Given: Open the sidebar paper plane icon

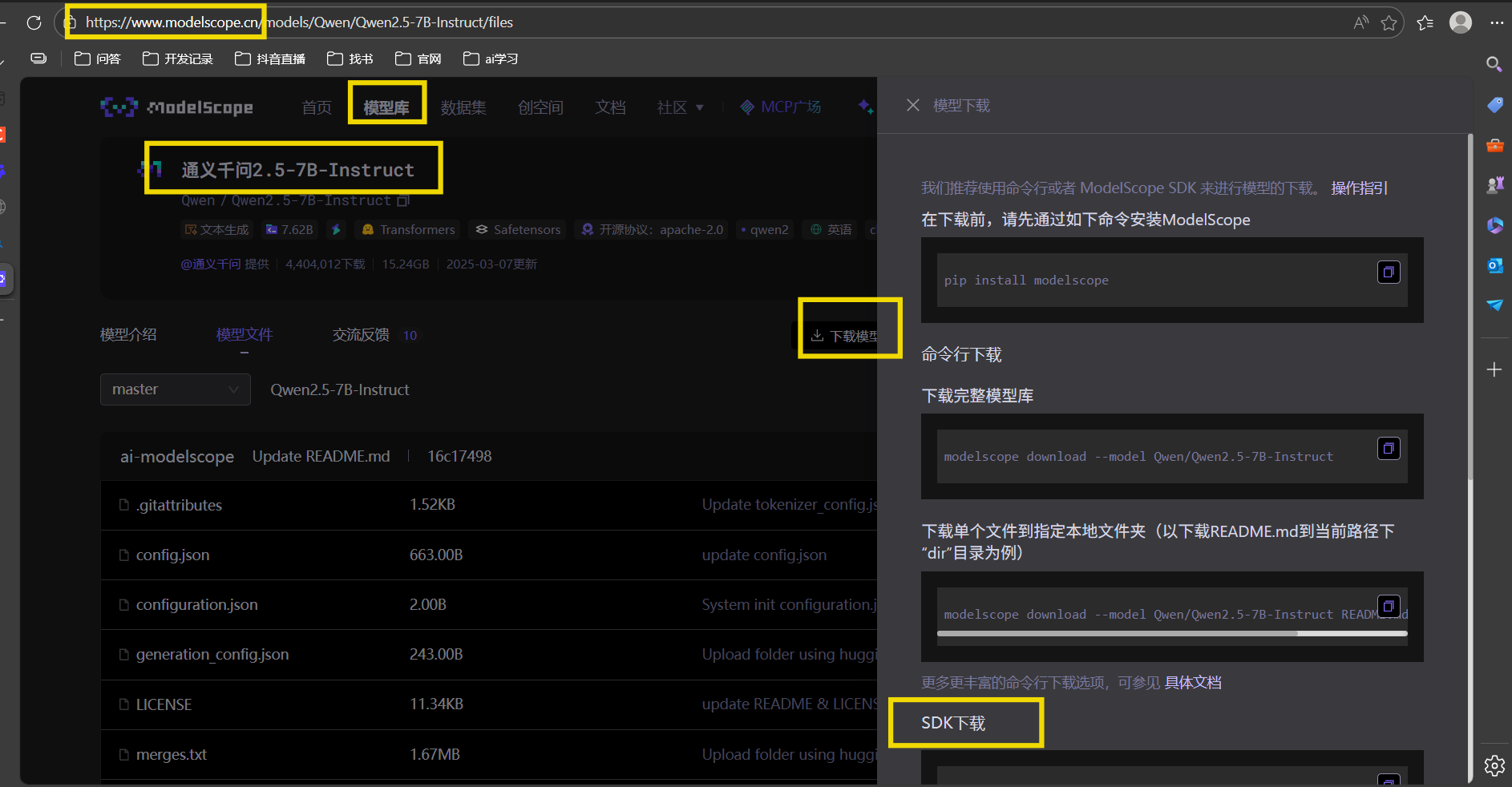Looking at the screenshot, I should 1494,305.
